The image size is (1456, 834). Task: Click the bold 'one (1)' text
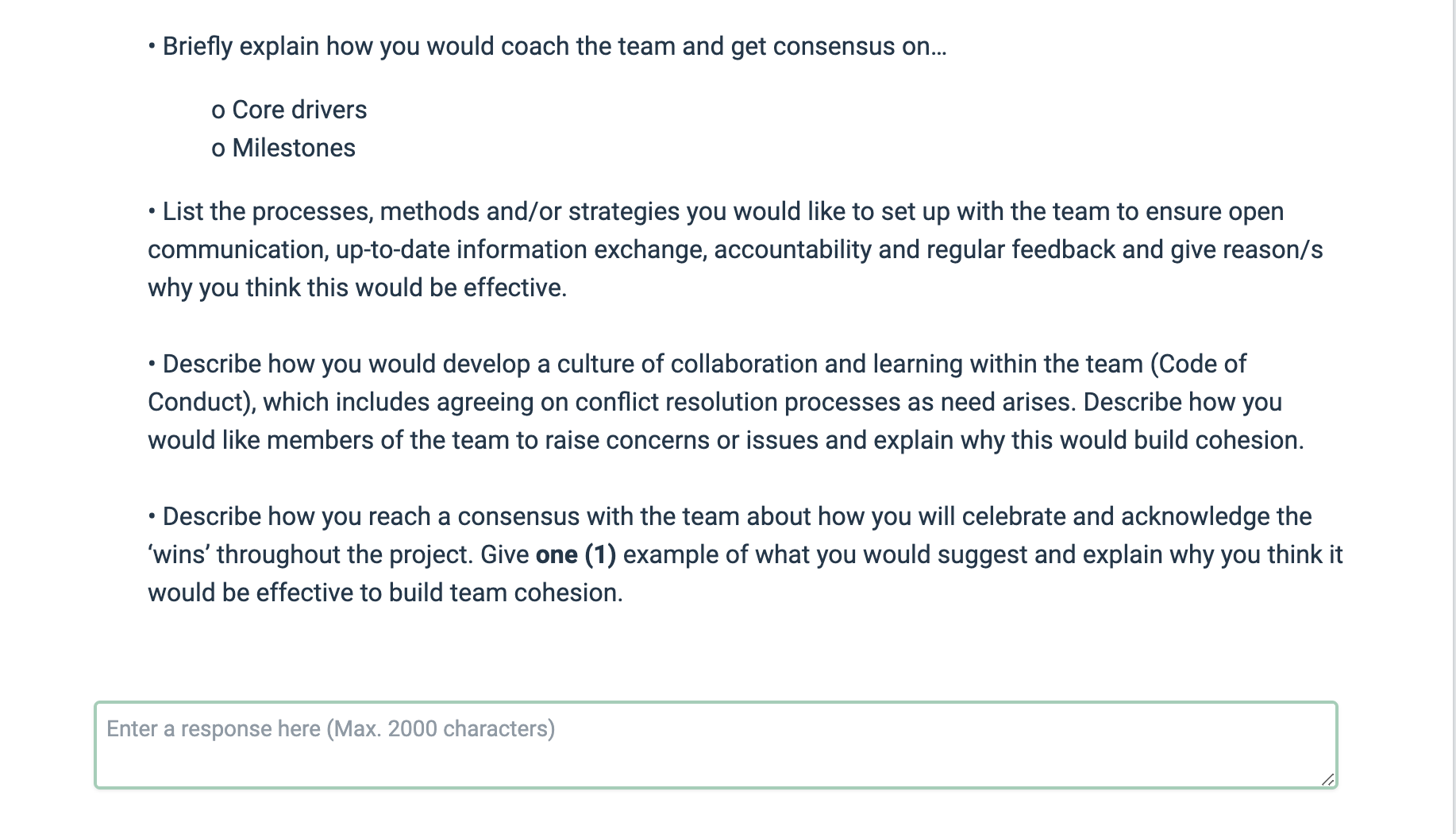576,554
